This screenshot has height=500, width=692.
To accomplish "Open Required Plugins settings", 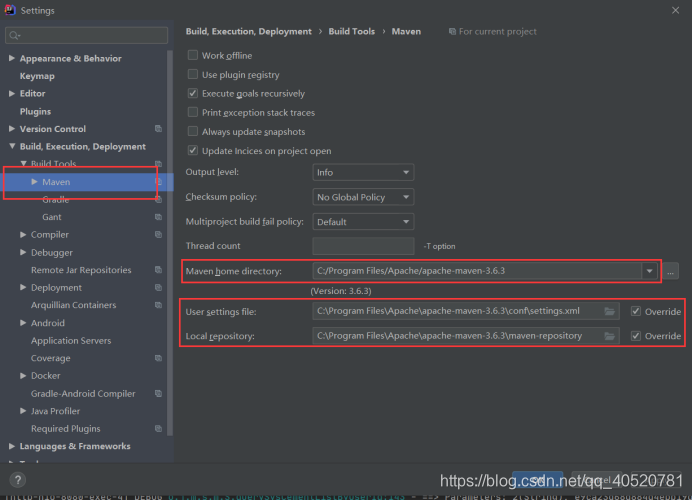I will click(66, 429).
